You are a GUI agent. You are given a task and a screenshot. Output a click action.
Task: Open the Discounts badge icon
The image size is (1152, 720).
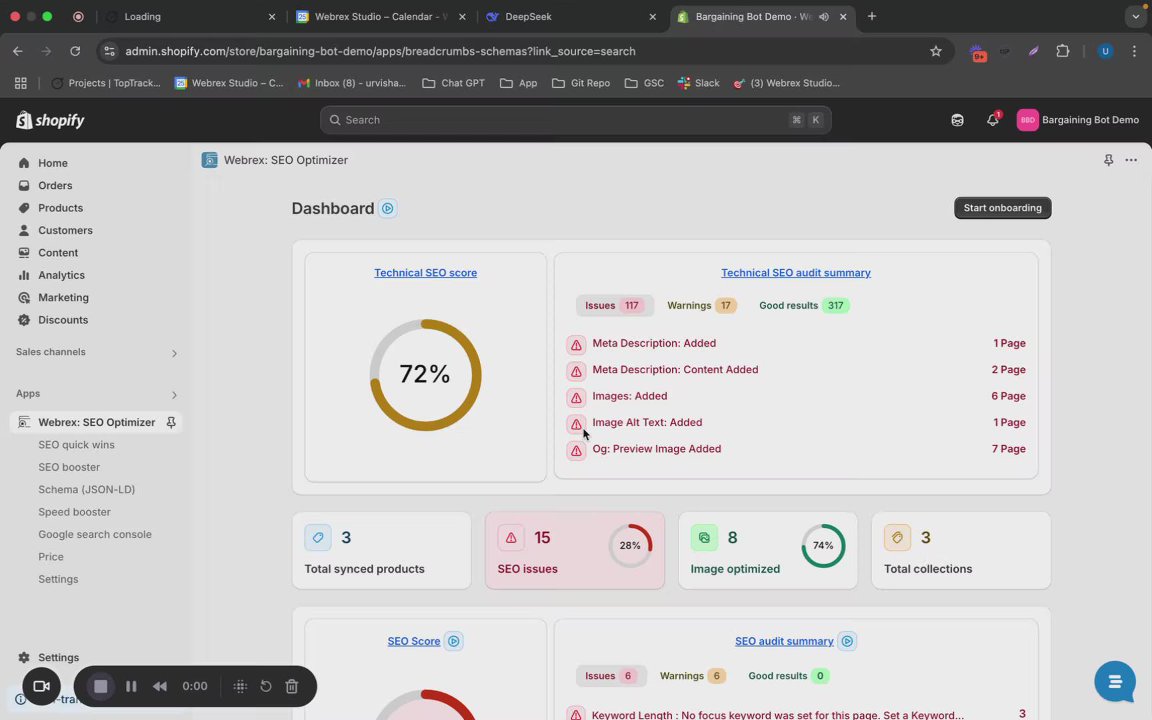(x=24, y=320)
